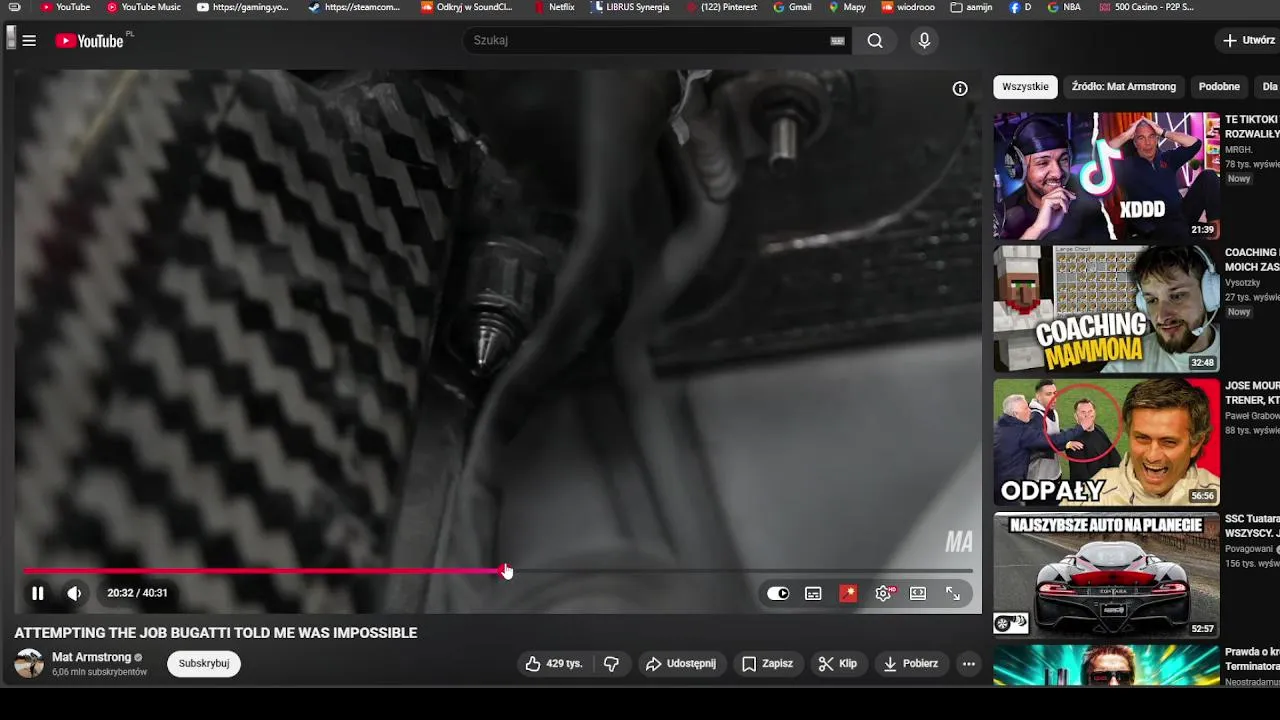
Task: Open the Mat Armstrong channel name link
Action: point(91,657)
